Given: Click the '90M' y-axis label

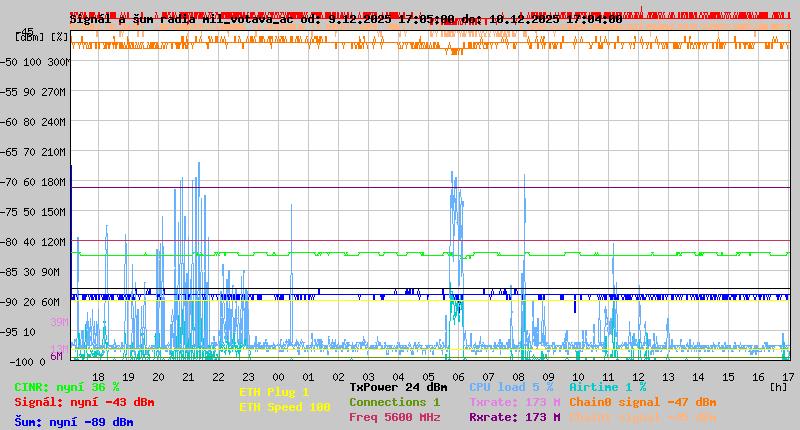Looking at the screenshot, I should coord(50,272).
